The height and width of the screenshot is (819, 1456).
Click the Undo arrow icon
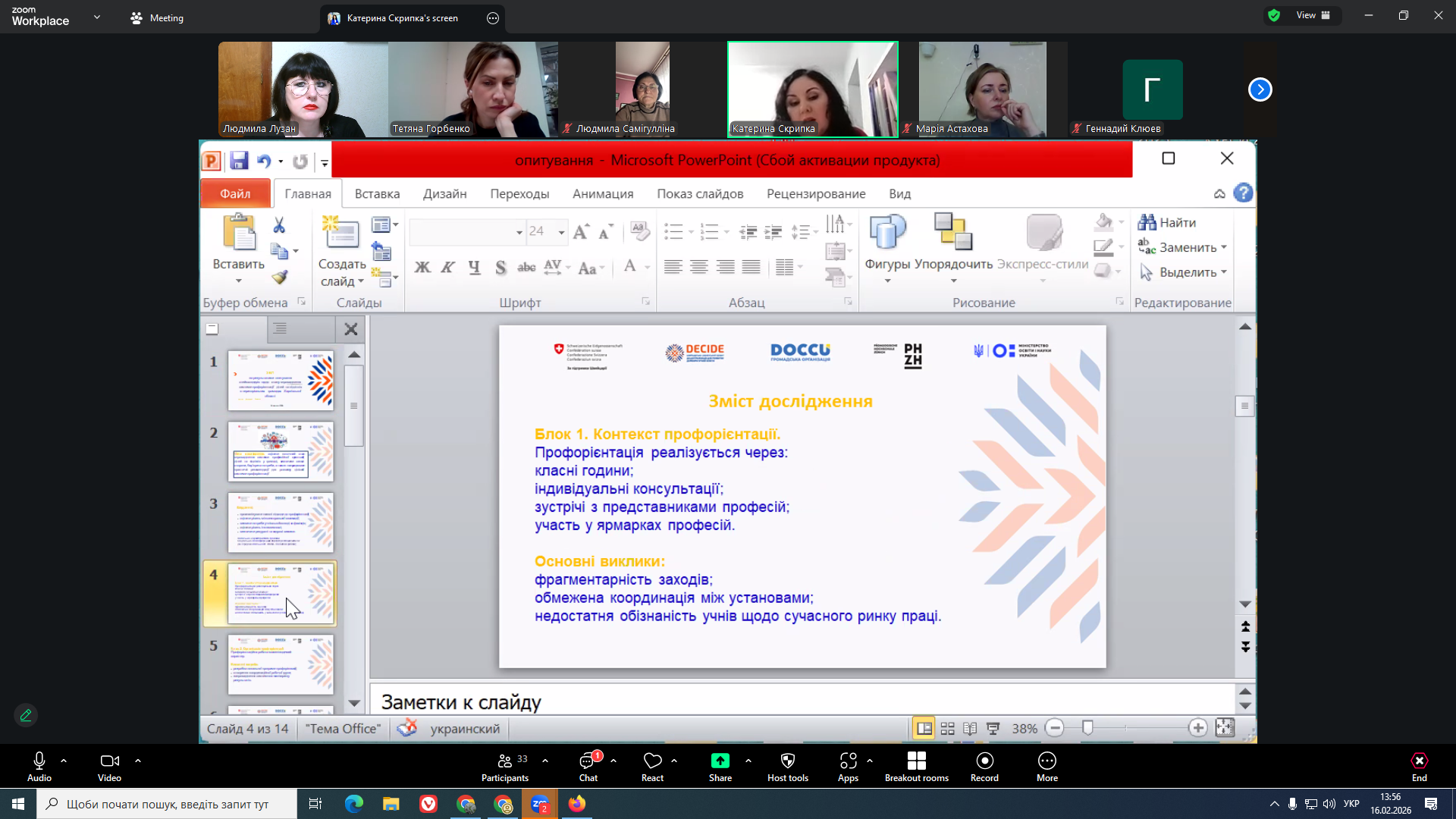coord(263,161)
